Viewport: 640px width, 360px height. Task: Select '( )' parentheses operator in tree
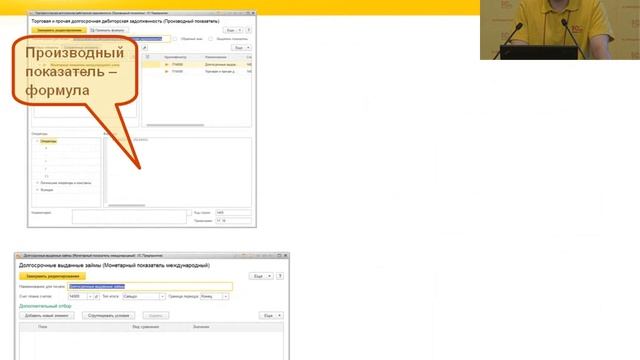[x=47, y=176]
